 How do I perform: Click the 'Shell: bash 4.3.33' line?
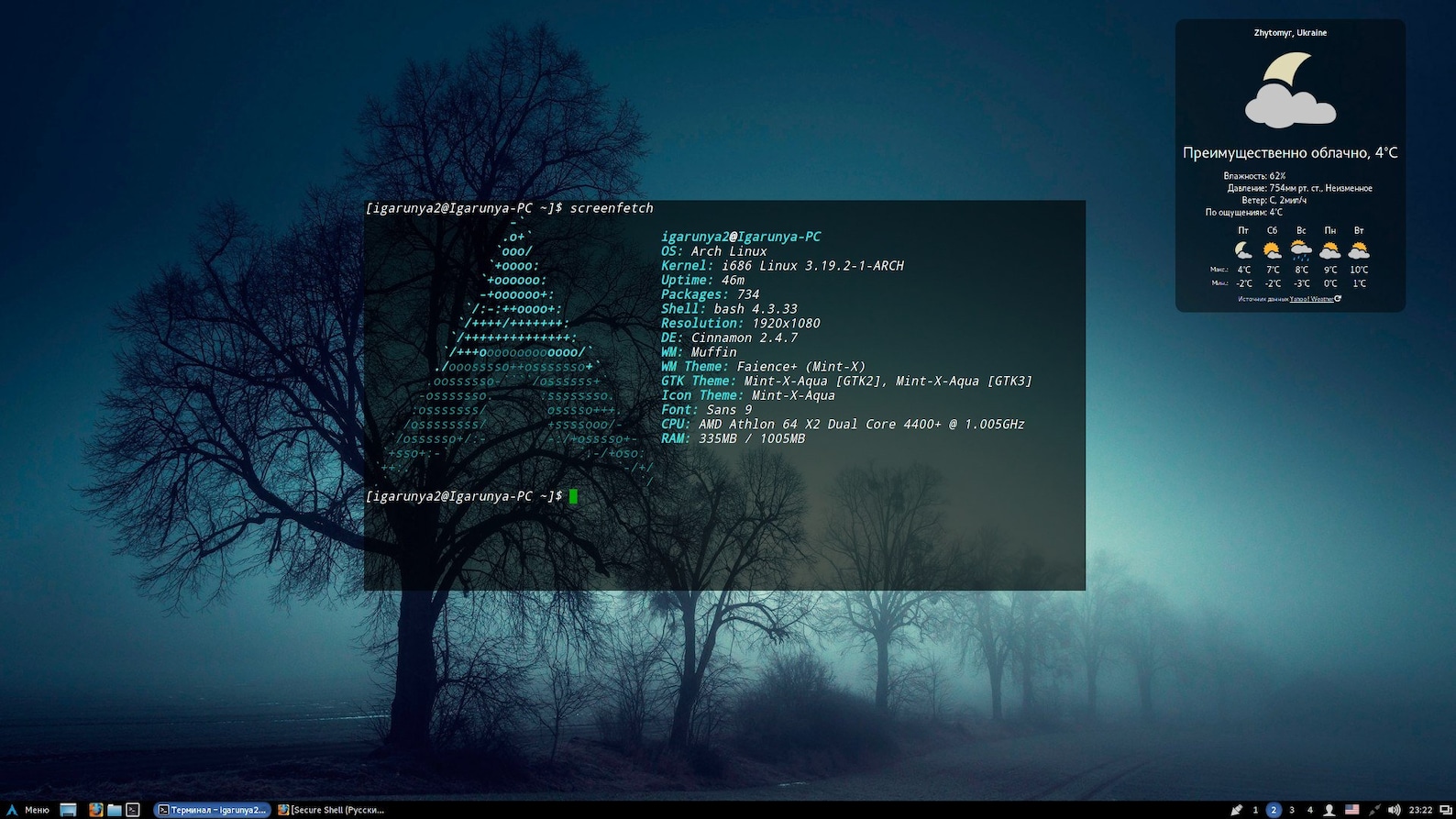point(729,309)
